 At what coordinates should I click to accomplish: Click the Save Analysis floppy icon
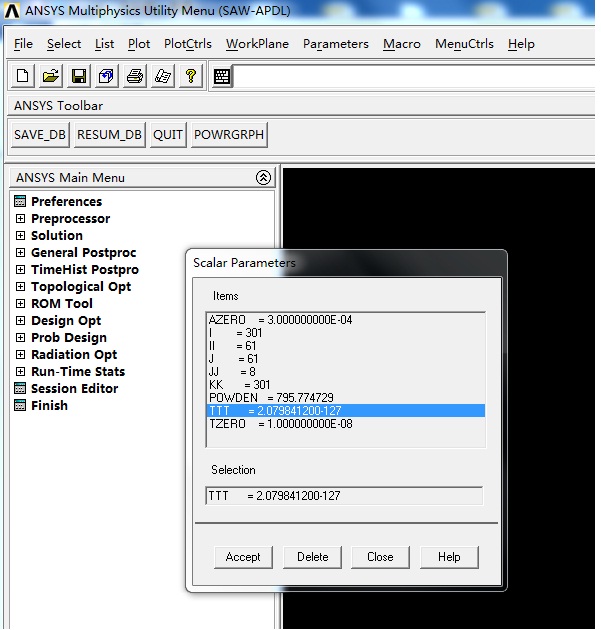(78, 76)
